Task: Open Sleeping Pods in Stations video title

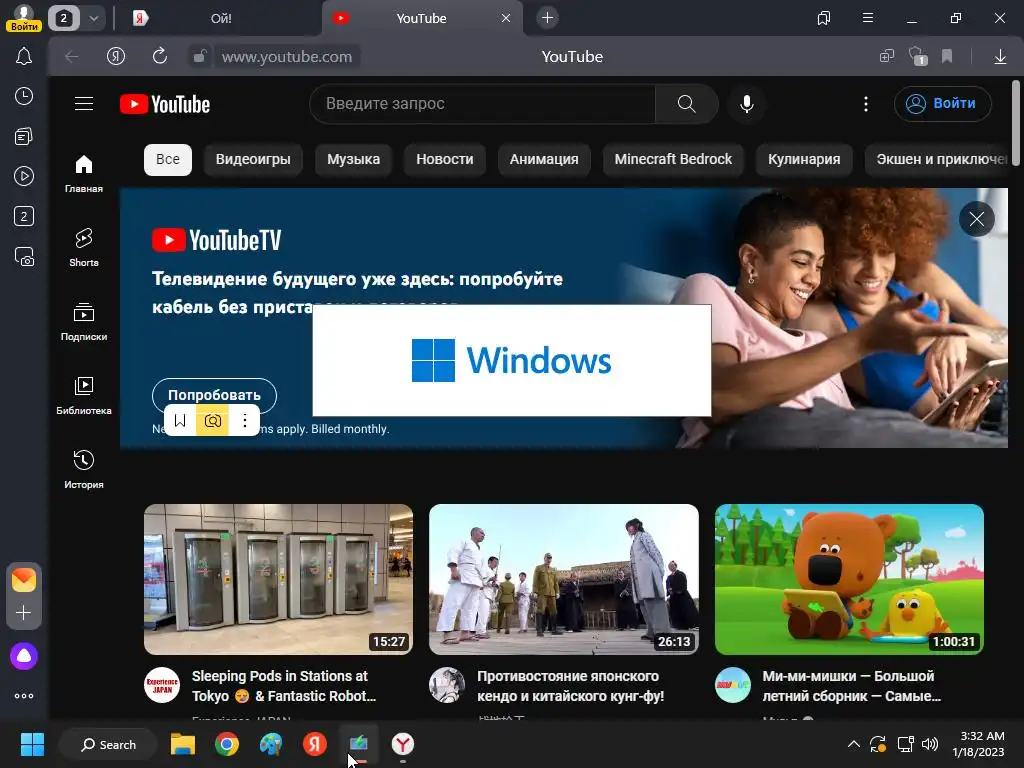Action: (283, 686)
